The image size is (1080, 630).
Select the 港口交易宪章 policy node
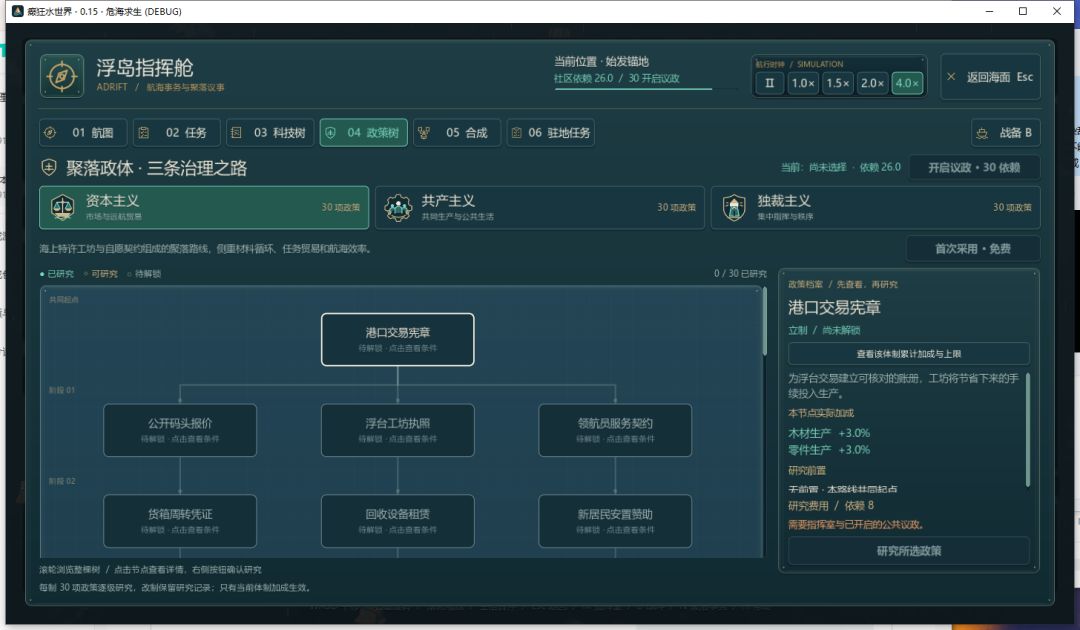point(397,339)
